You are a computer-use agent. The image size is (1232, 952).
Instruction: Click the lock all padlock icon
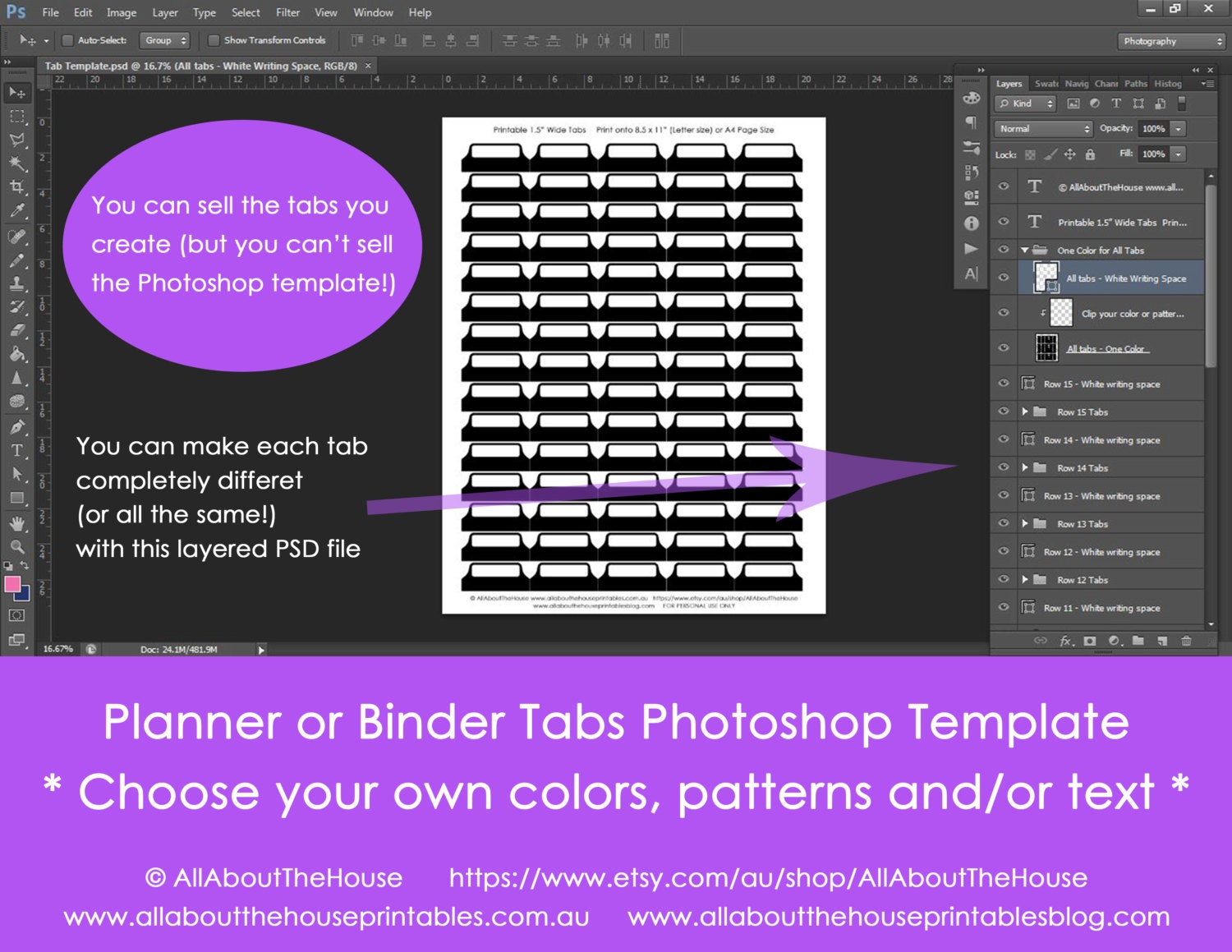[x=1090, y=154]
